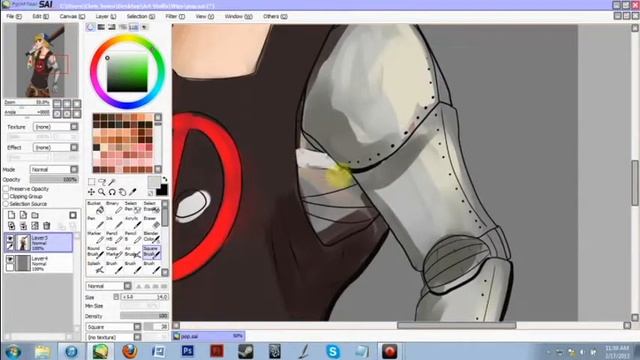The image size is (640, 360).
Task: Select the Layer4 layer row
Action: (x=38, y=264)
